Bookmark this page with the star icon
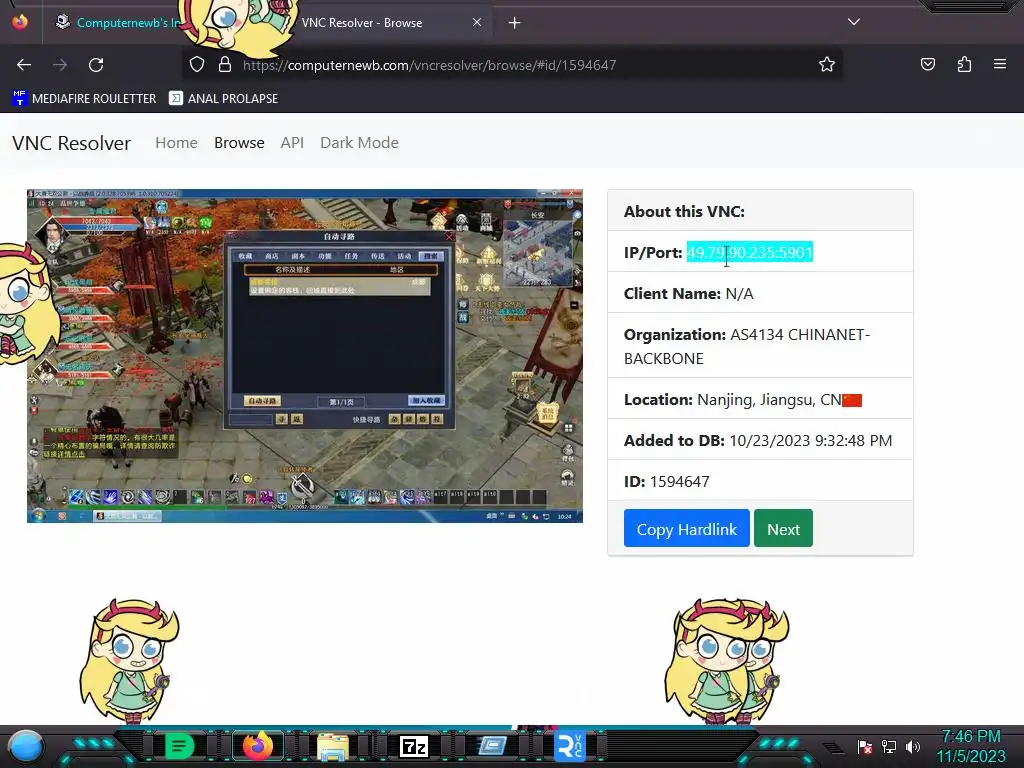The height and width of the screenshot is (768, 1024). [x=827, y=65]
